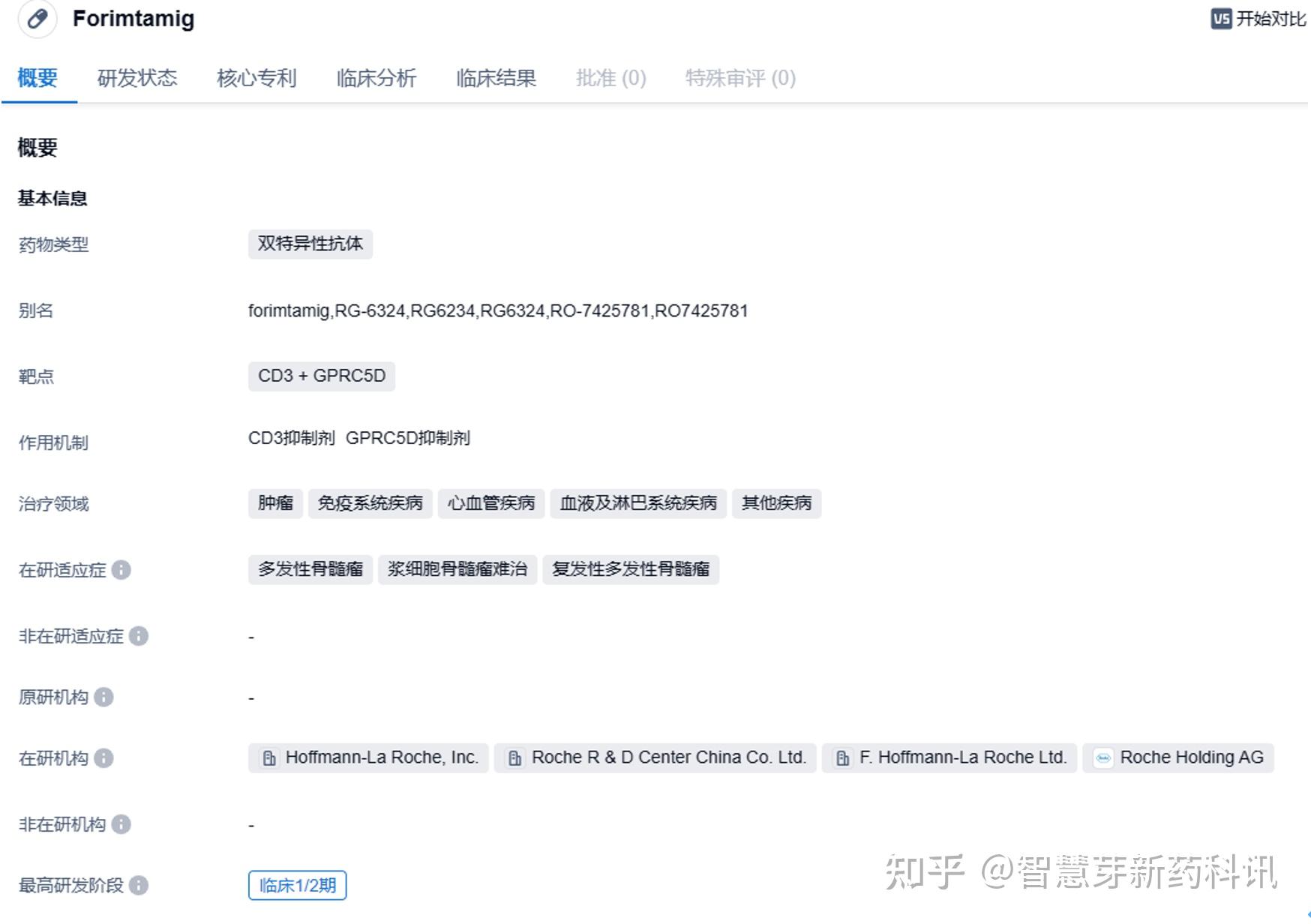Select the CD3 + GPRC5D target tag

pos(321,376)
